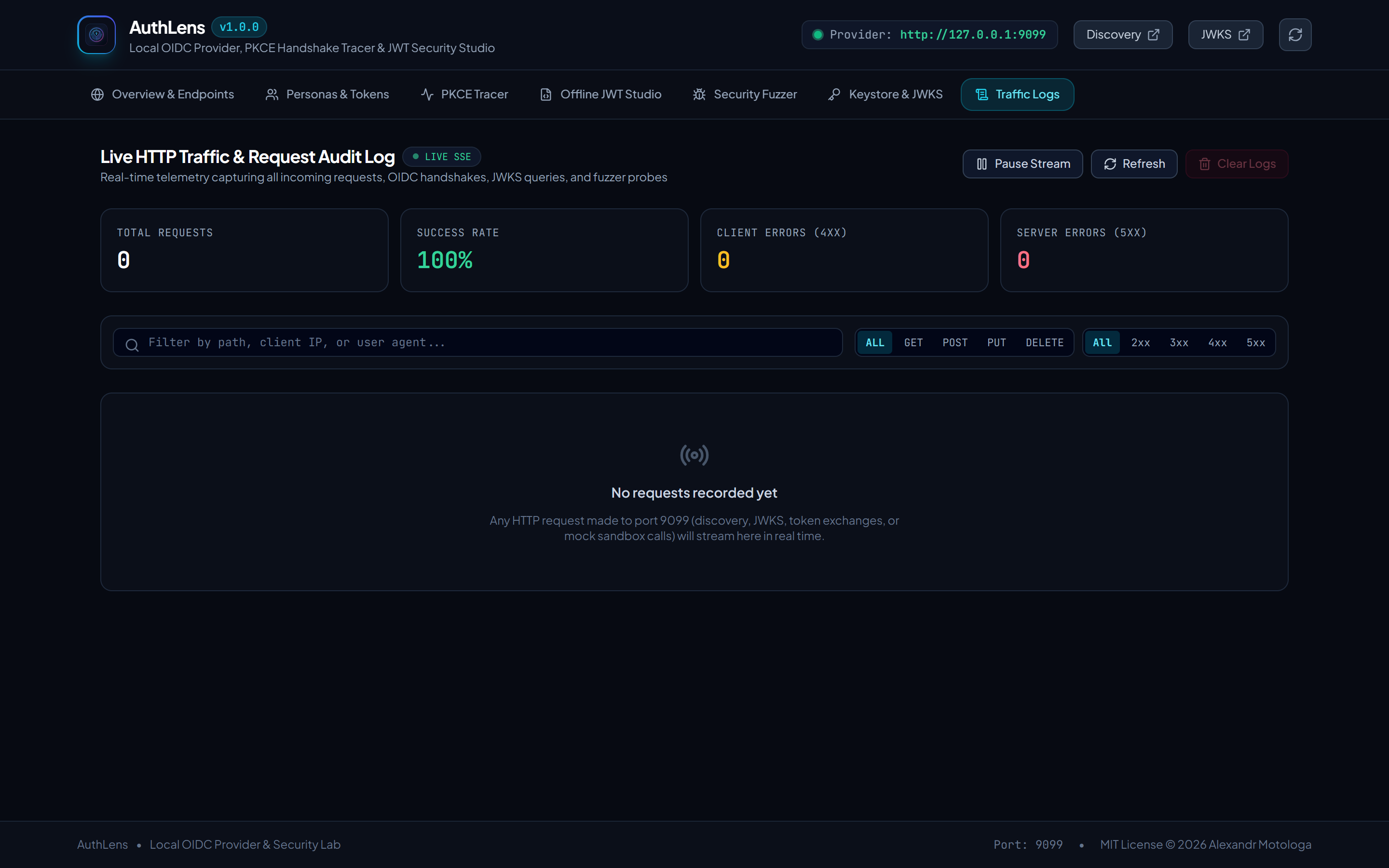Filter logs by 2xx status
This screenshot has width=1389, height=868.
(1141, 343)
